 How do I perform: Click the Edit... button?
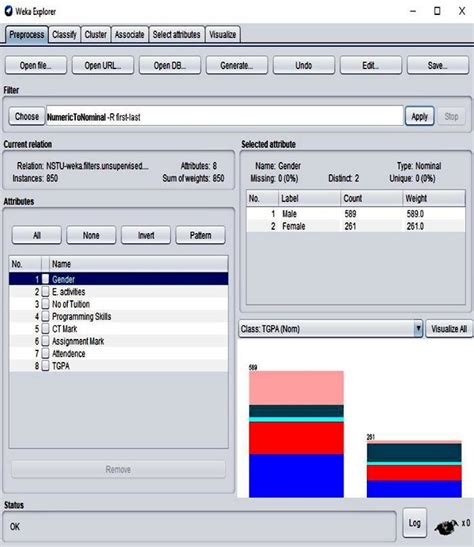(371, 65)
